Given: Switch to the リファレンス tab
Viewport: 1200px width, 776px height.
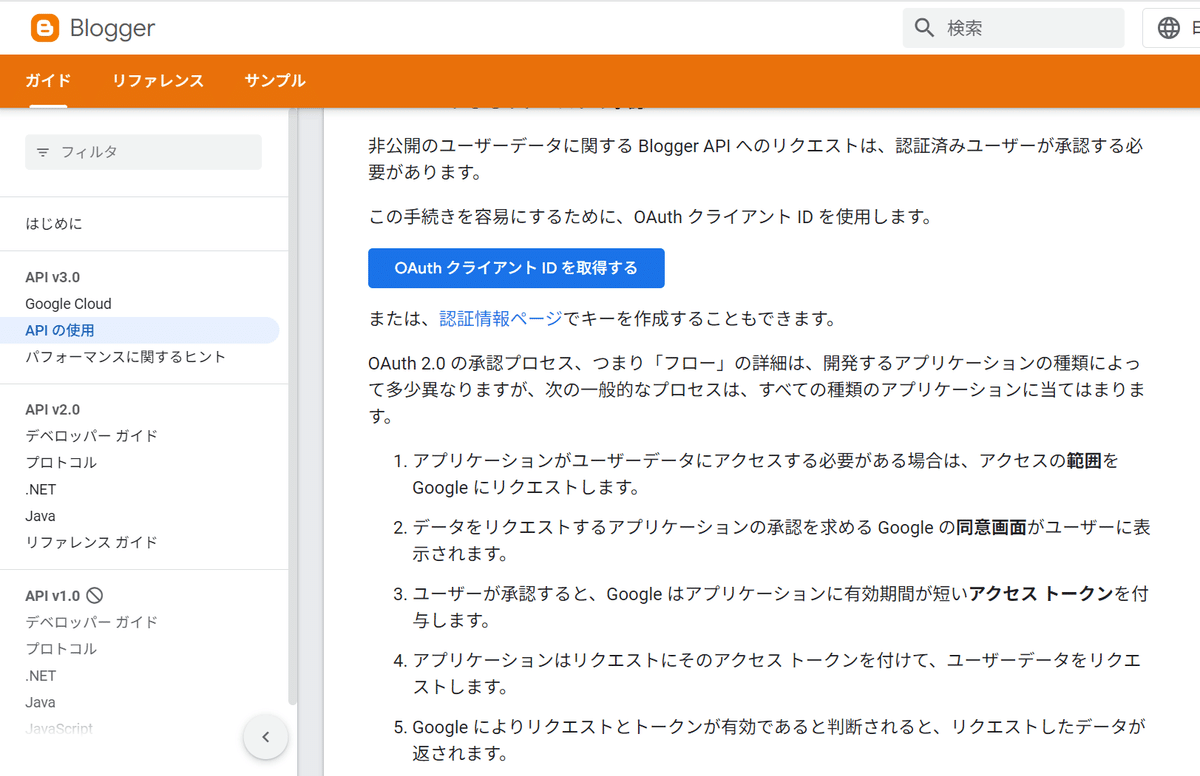Looking at the screenshot, I should pyautogui.click(x=158, y=81).
